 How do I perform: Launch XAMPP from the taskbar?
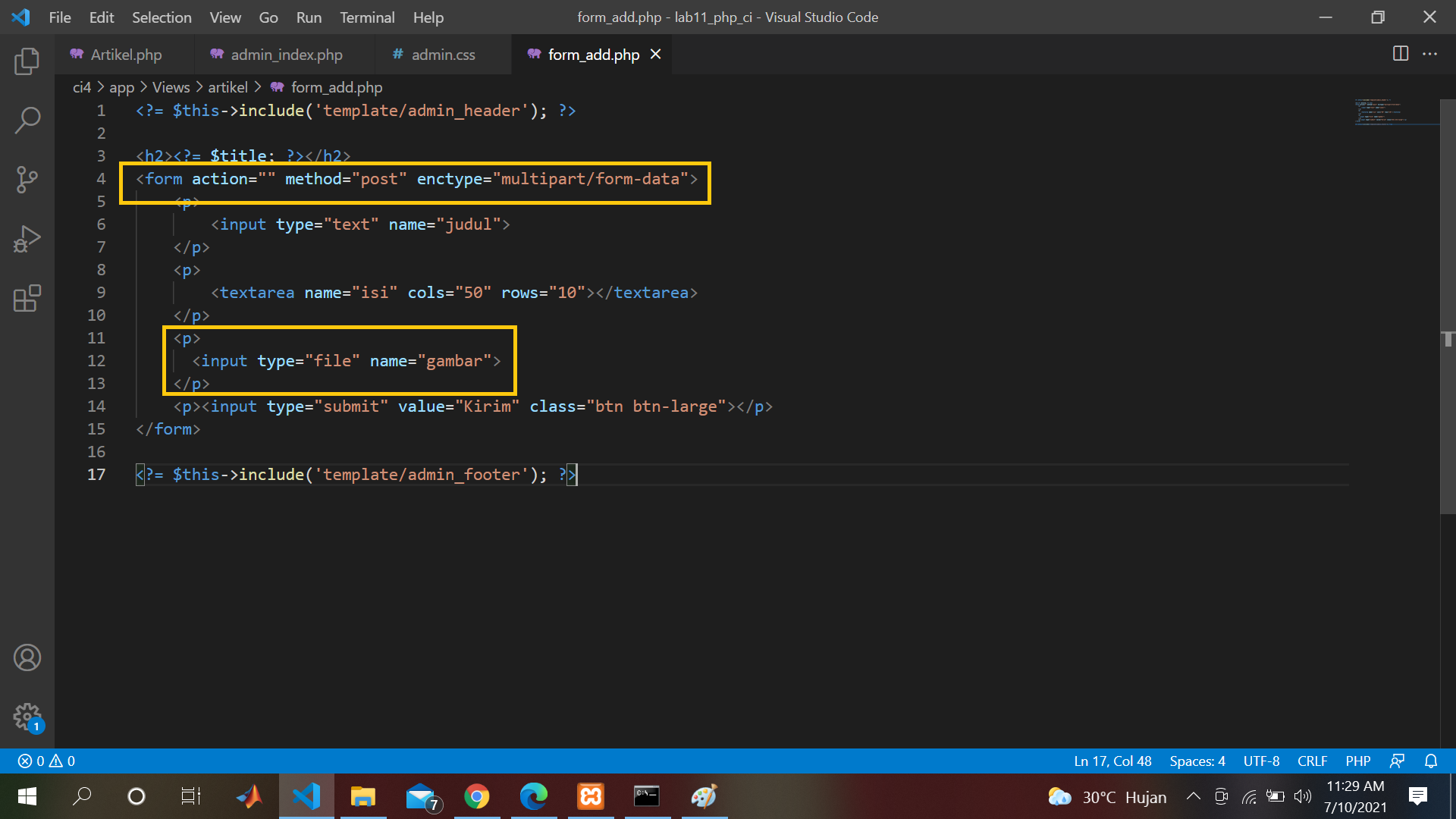[x=590, y=796]
